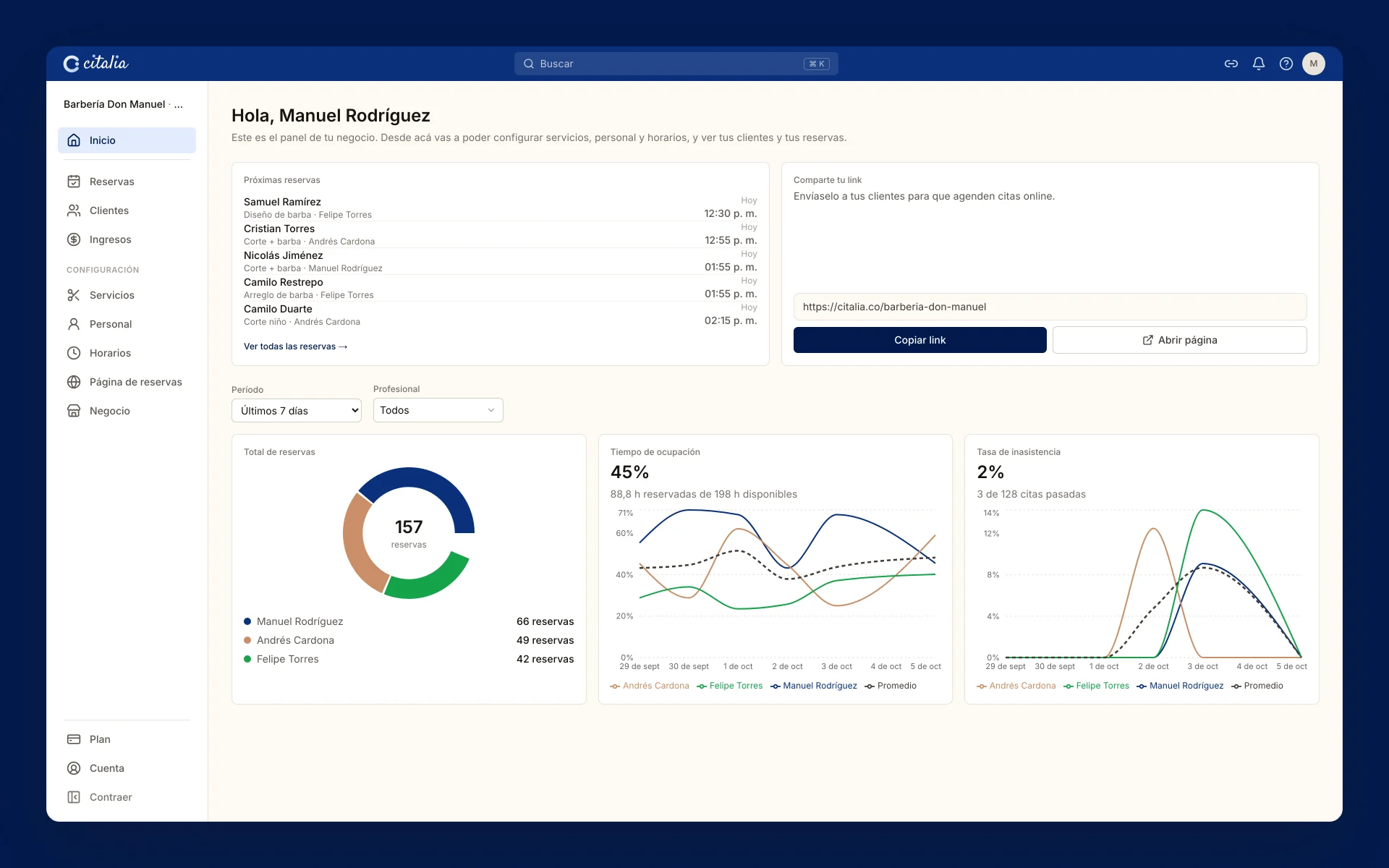The height and width of the screenshot is (868, 1389).
Task: Focus the Buscar search field
Action: (676, 64)
